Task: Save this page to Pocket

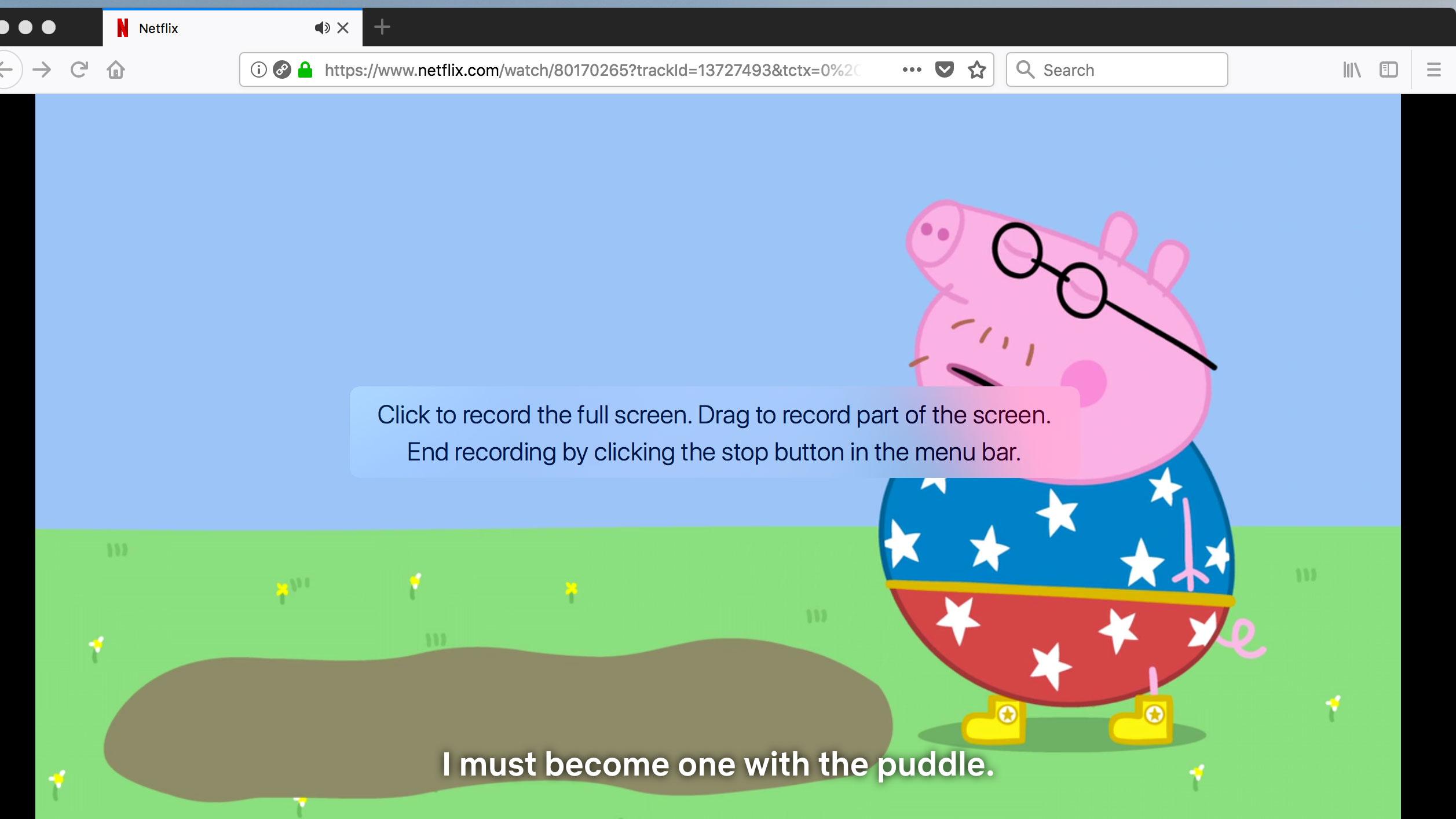Action: pos(944,70)
